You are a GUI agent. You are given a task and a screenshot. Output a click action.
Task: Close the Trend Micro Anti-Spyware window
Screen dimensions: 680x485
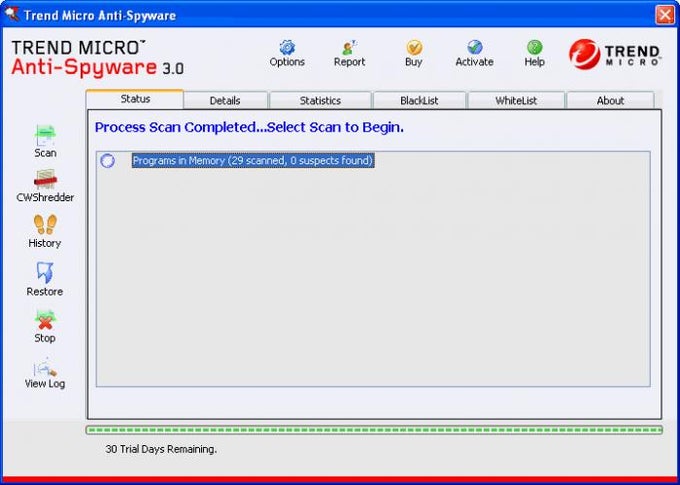665,15
